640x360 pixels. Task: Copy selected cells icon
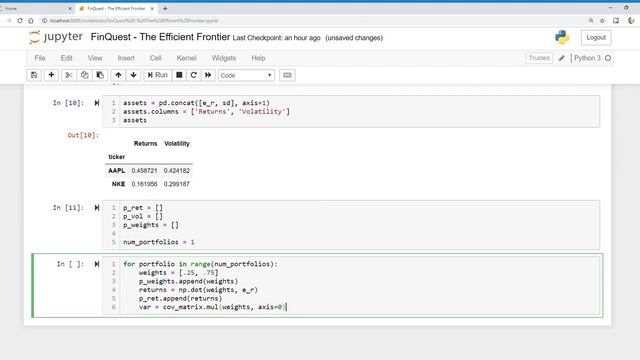pyautogui.click(x=84, y=75)
